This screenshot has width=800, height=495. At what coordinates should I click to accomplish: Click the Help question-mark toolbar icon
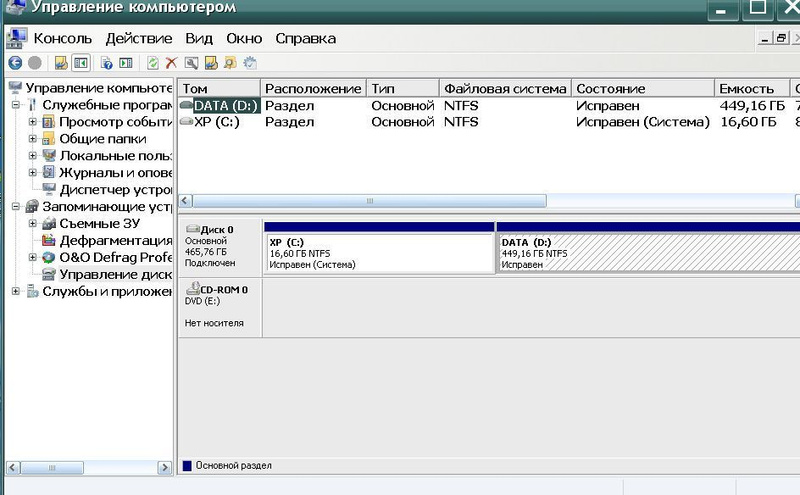click(x=107, y=62)
